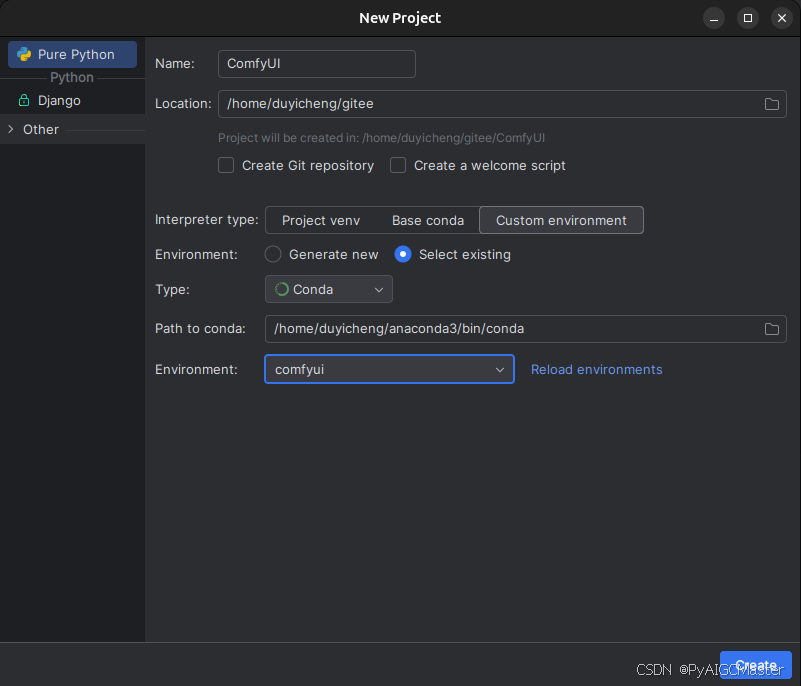The width and height of the screenshot is (801, 686).
Task: Open the Type Conda dropdown
Action: click(328, 289)
